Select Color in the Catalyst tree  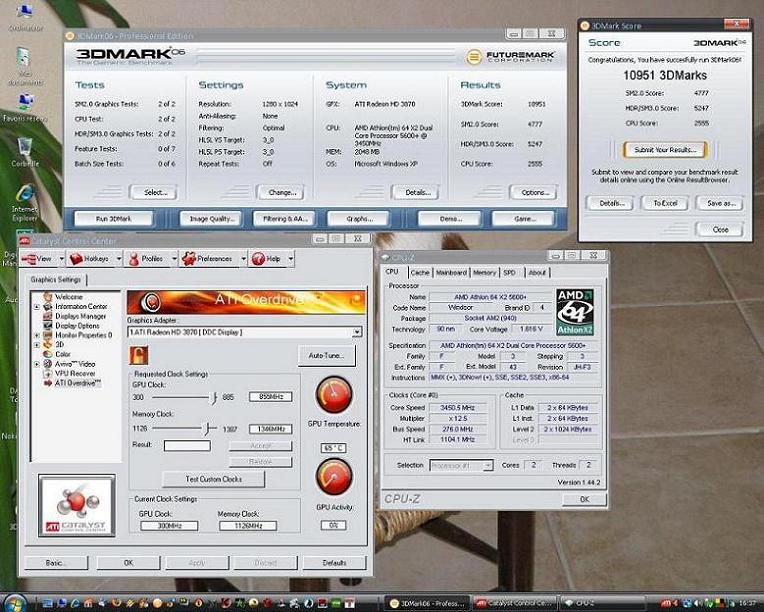click(x=63, y=354)
